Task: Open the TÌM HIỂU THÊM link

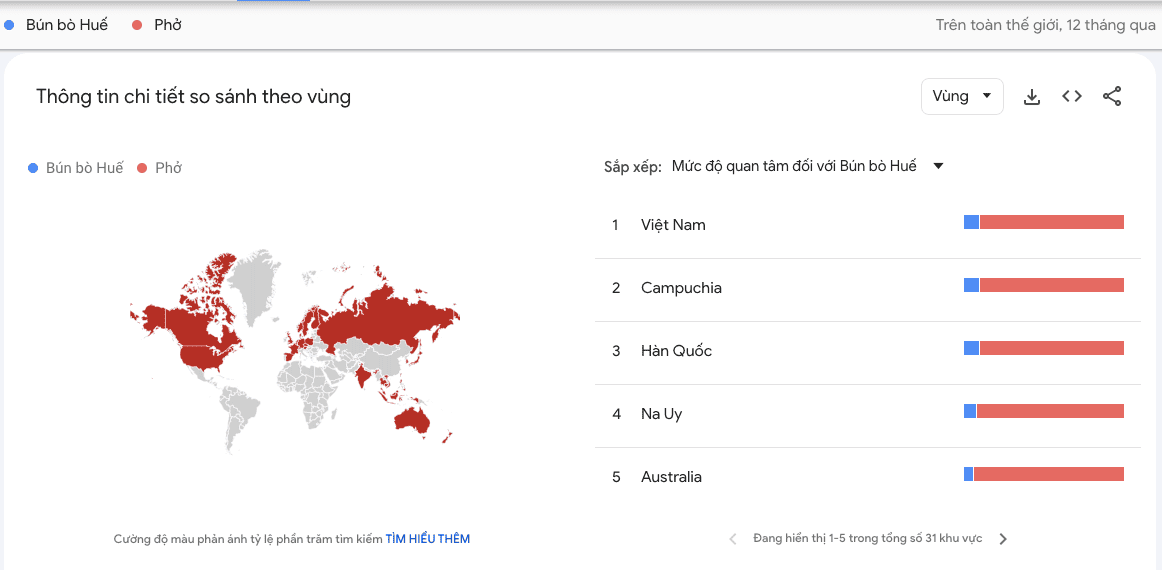Action: point(428,539)
